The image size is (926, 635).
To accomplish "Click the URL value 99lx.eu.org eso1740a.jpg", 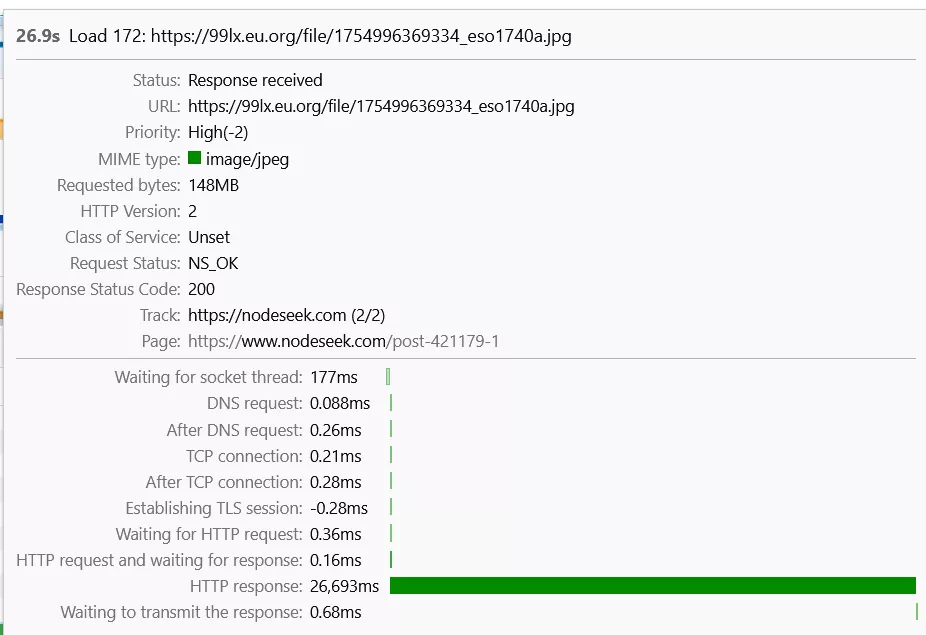I will 381,106.
